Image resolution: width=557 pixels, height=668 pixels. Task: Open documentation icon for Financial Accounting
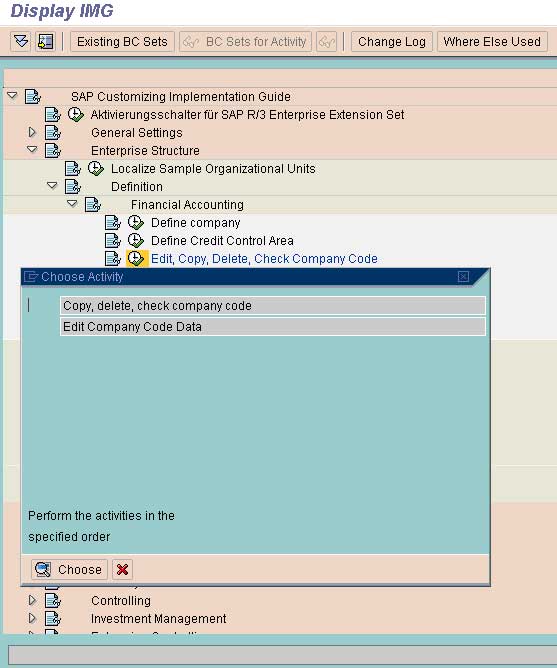93,204
